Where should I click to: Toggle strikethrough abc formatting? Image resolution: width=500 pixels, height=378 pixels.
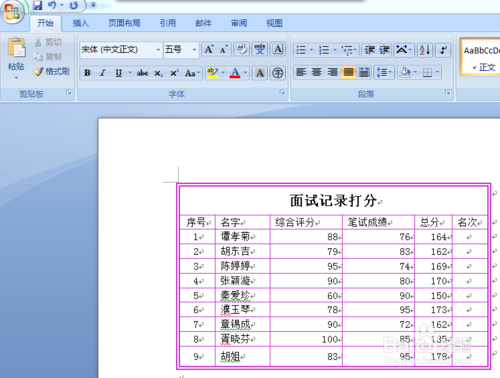click(x=142, y=73)
